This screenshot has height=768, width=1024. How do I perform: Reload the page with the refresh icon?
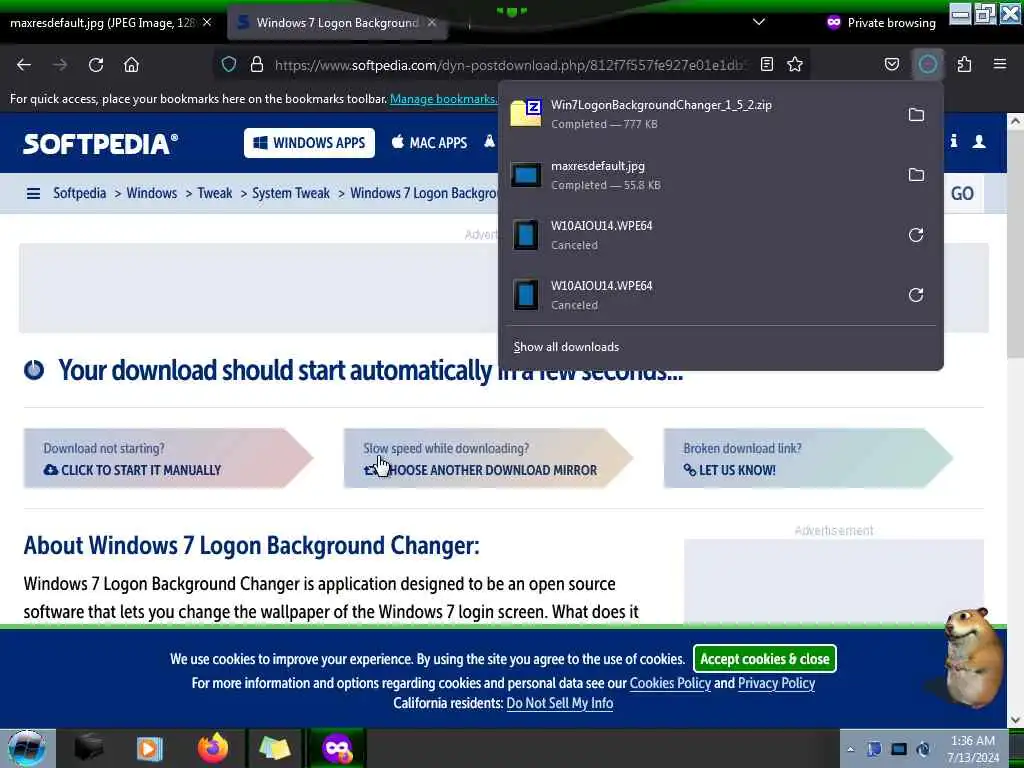96,65
